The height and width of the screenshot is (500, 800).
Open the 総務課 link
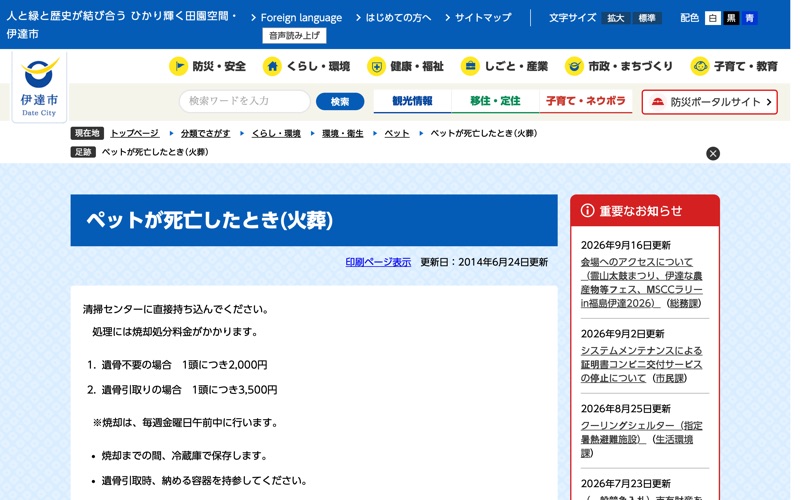[684, 303]
